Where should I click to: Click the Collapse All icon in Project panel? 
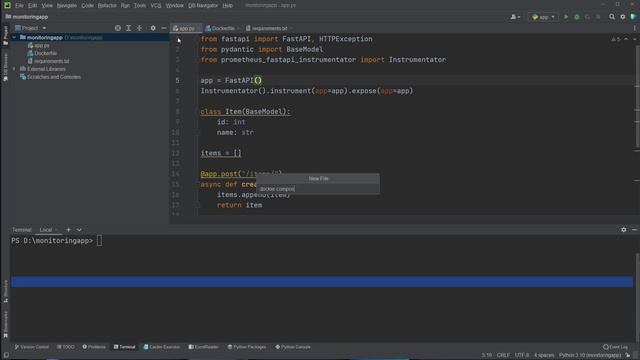(139, 28)
